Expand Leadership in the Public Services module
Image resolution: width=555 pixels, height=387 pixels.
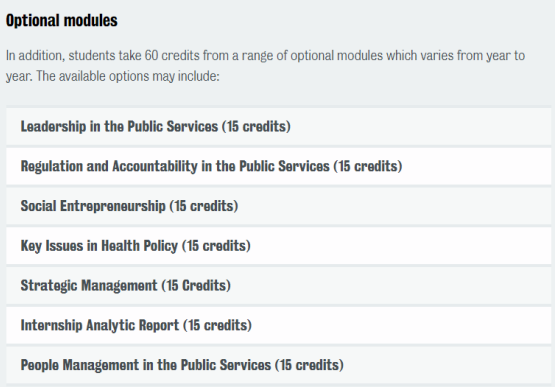(x=279, y=126)
